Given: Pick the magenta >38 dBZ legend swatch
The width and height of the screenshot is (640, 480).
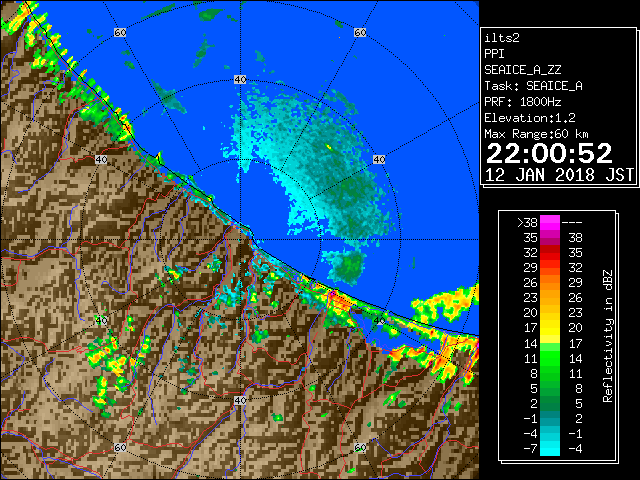Looking at the screenshot, I should [550, 222].
